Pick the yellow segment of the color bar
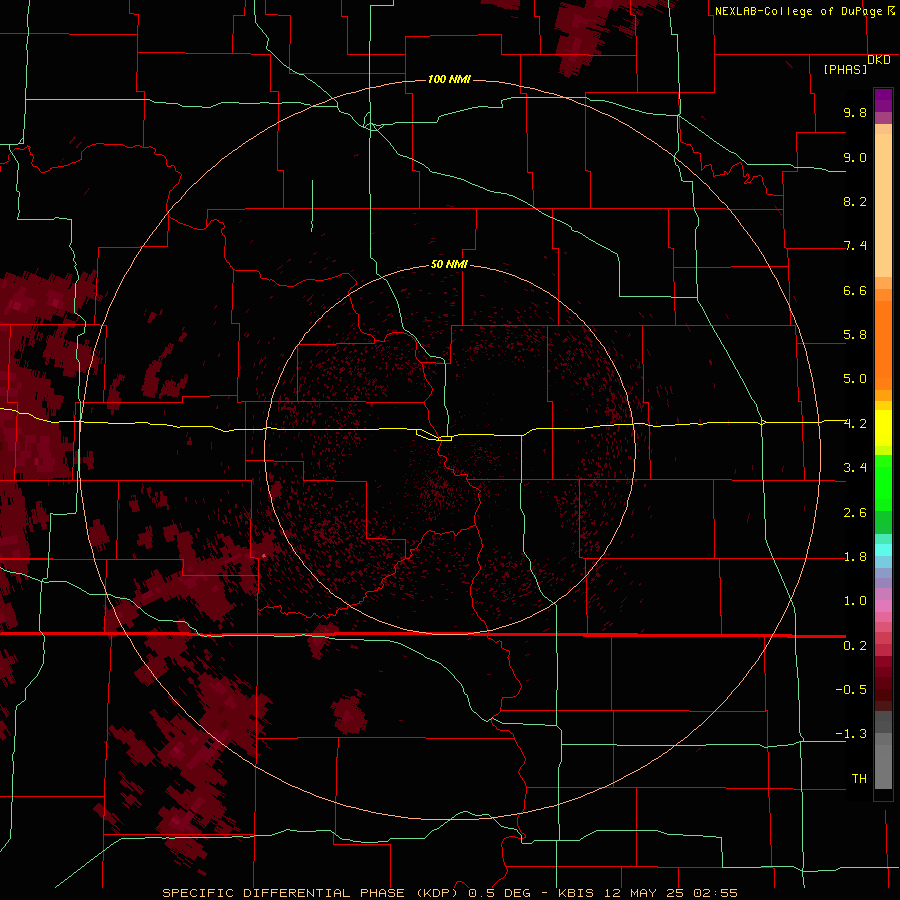Screen dimensions: 900x900 (x=883, y=428)
